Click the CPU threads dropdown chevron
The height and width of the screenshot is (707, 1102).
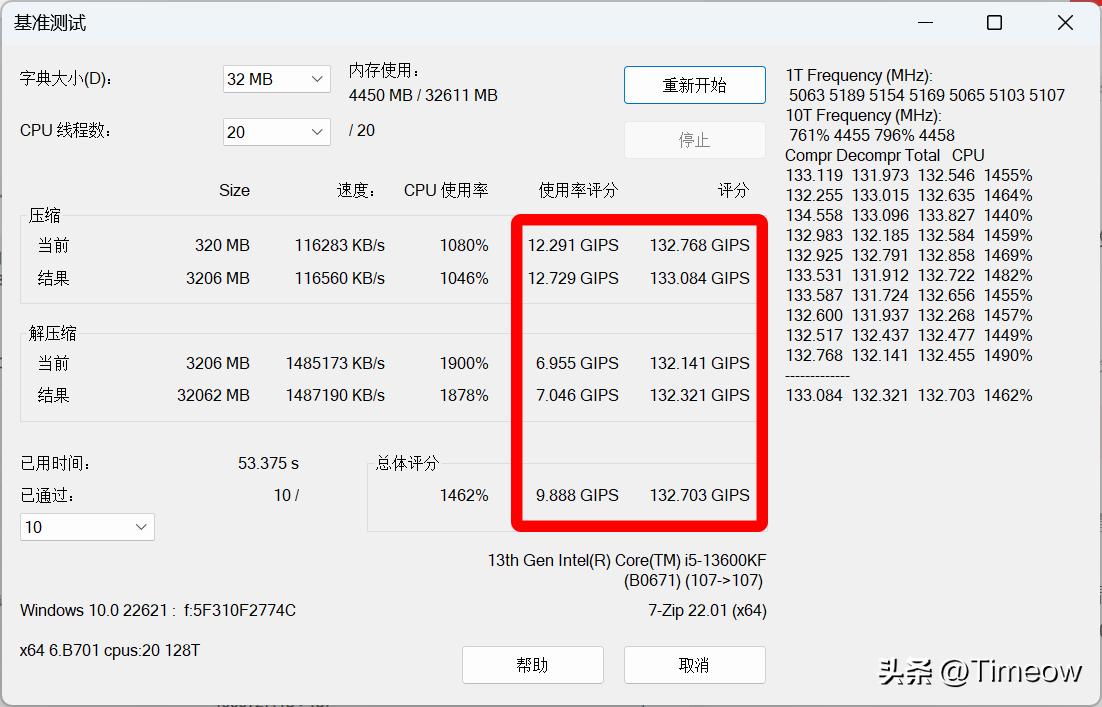coord(319,131)
